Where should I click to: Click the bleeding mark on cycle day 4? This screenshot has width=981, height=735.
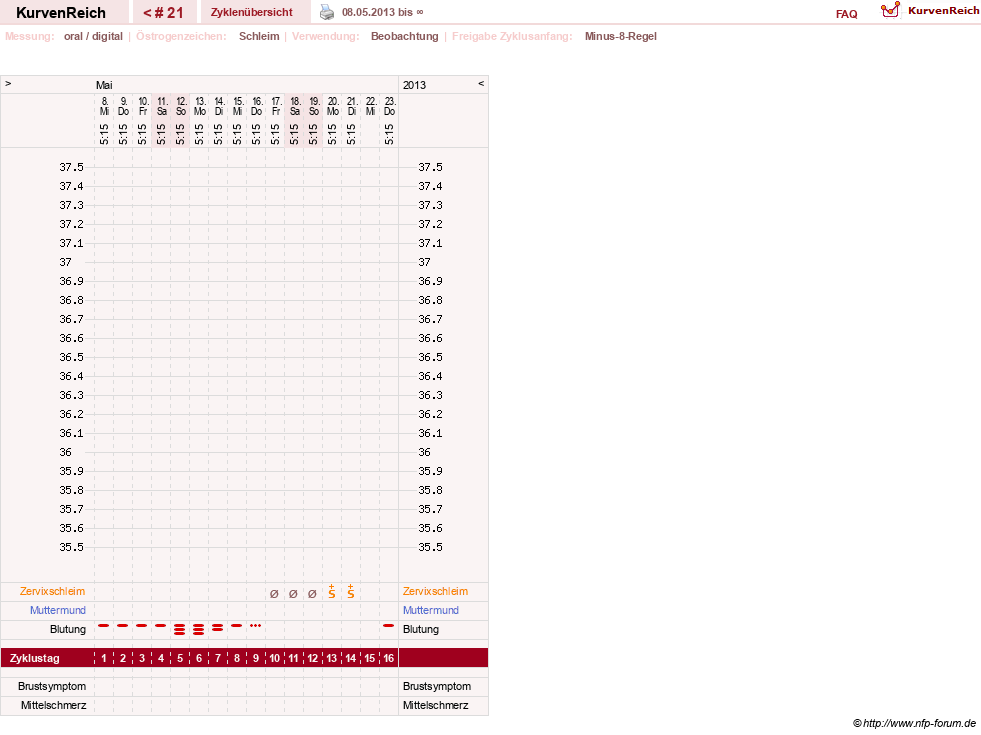coord(161,626)
